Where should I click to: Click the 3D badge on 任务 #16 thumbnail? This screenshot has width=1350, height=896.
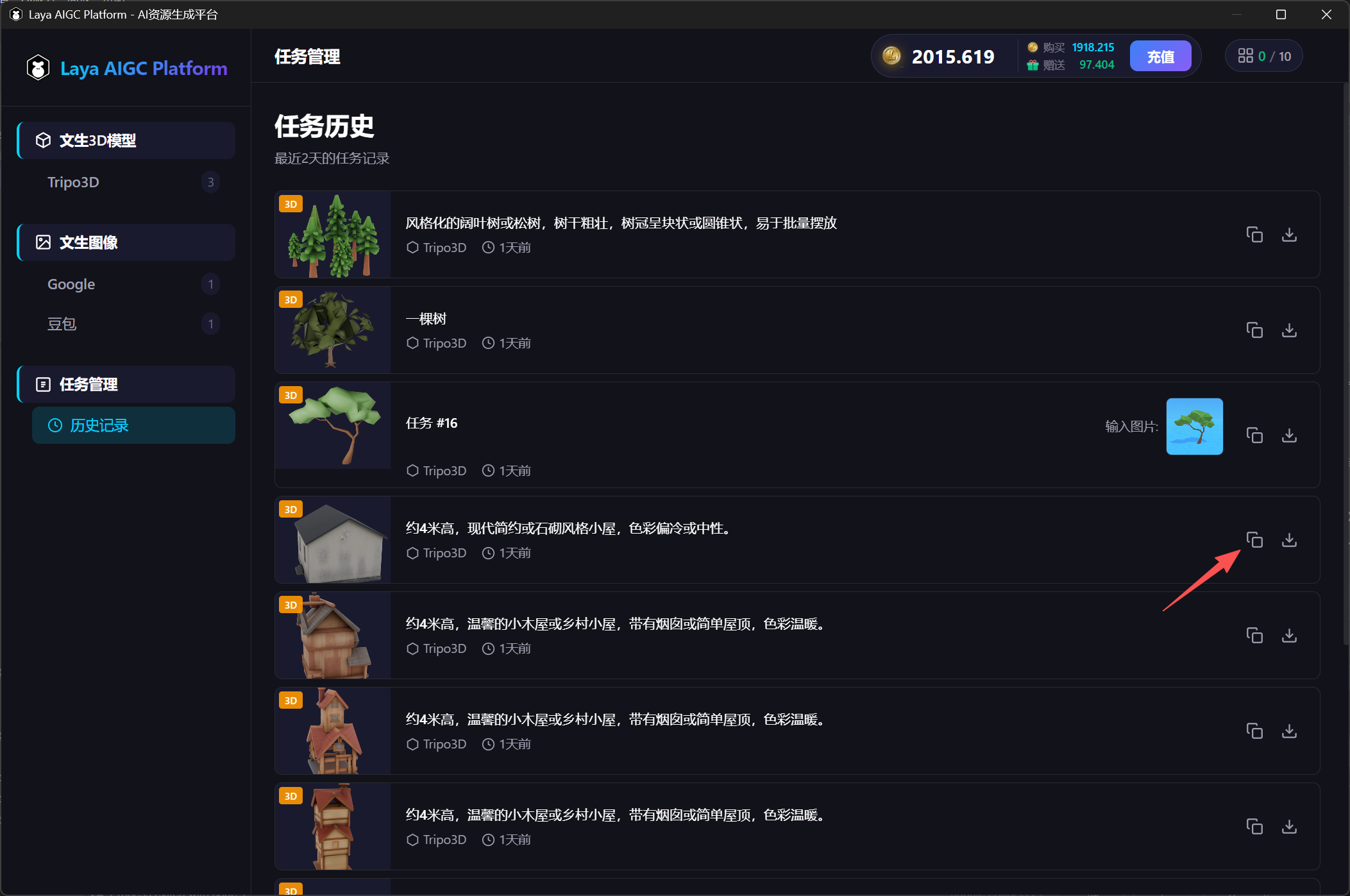click(291, 395)
